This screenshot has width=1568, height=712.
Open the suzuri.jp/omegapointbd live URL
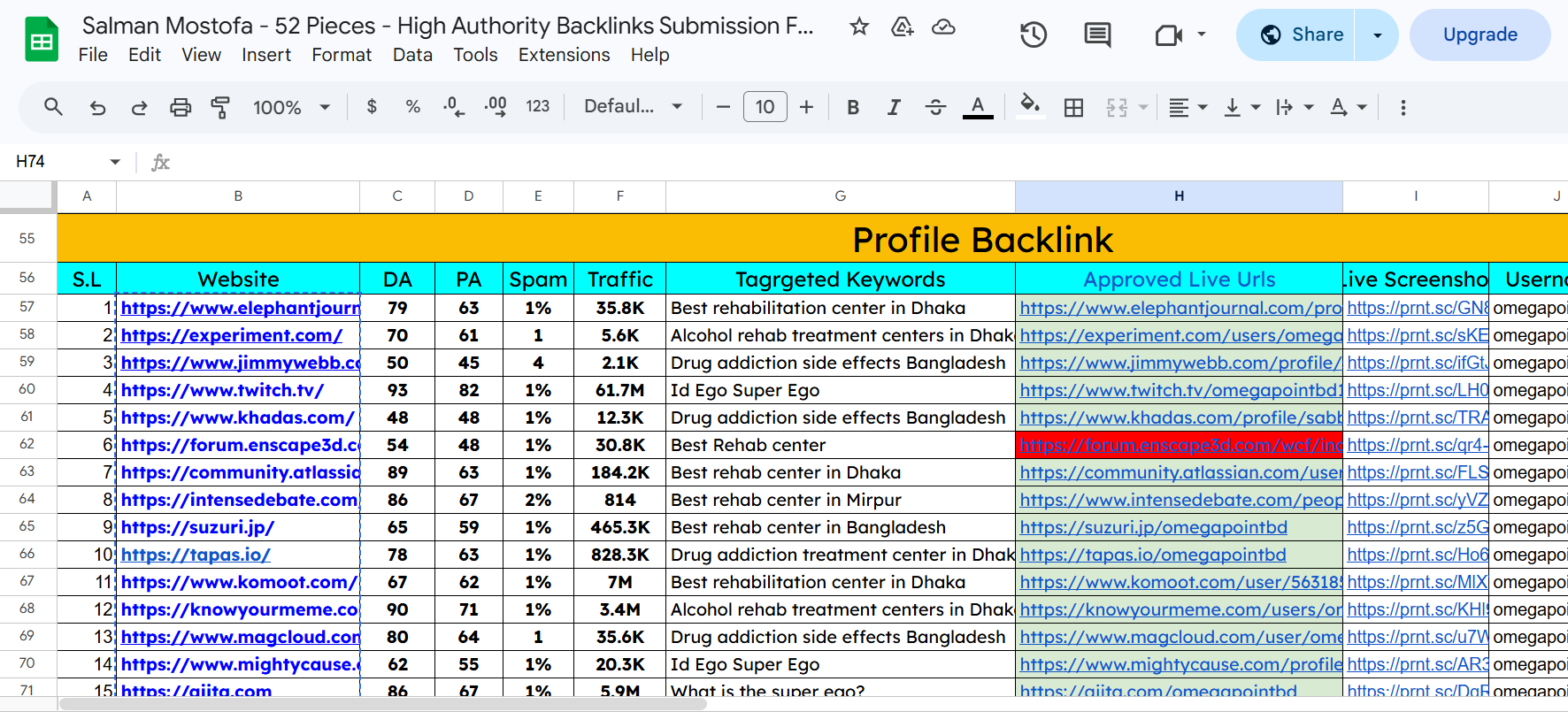1153,527
